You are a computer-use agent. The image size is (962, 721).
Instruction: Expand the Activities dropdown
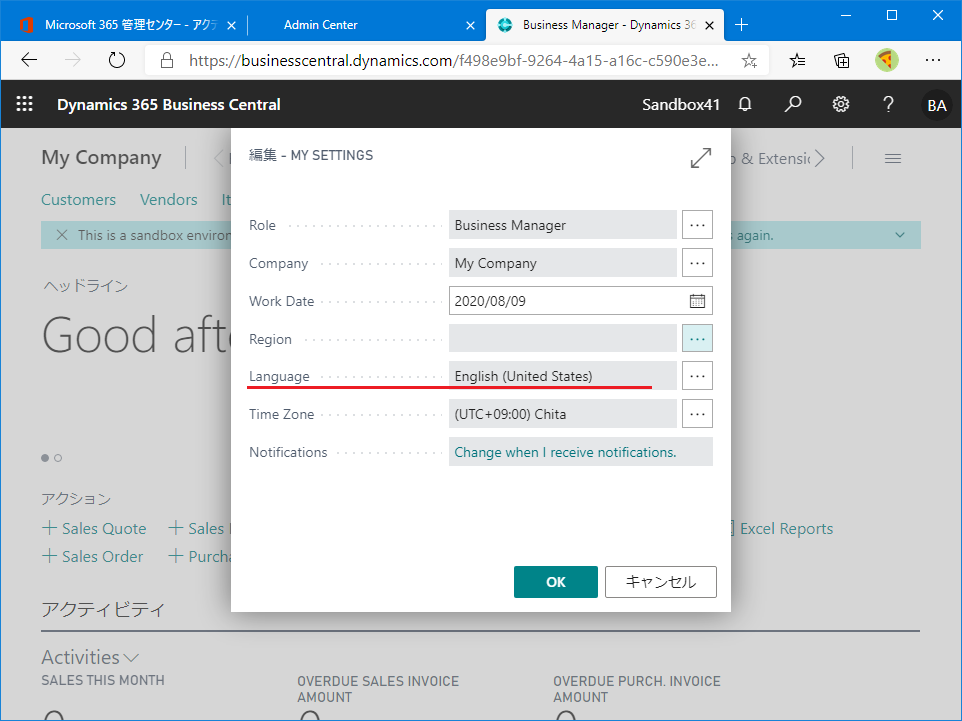tap(90, 657)
